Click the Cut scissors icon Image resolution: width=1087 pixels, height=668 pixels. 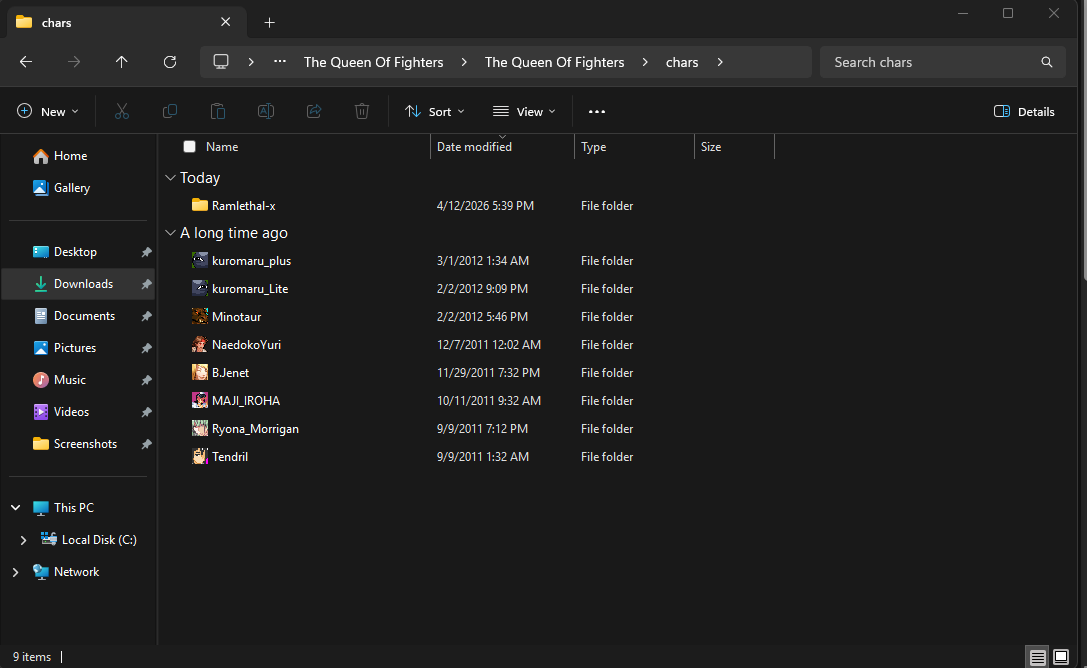pos(122,112)
